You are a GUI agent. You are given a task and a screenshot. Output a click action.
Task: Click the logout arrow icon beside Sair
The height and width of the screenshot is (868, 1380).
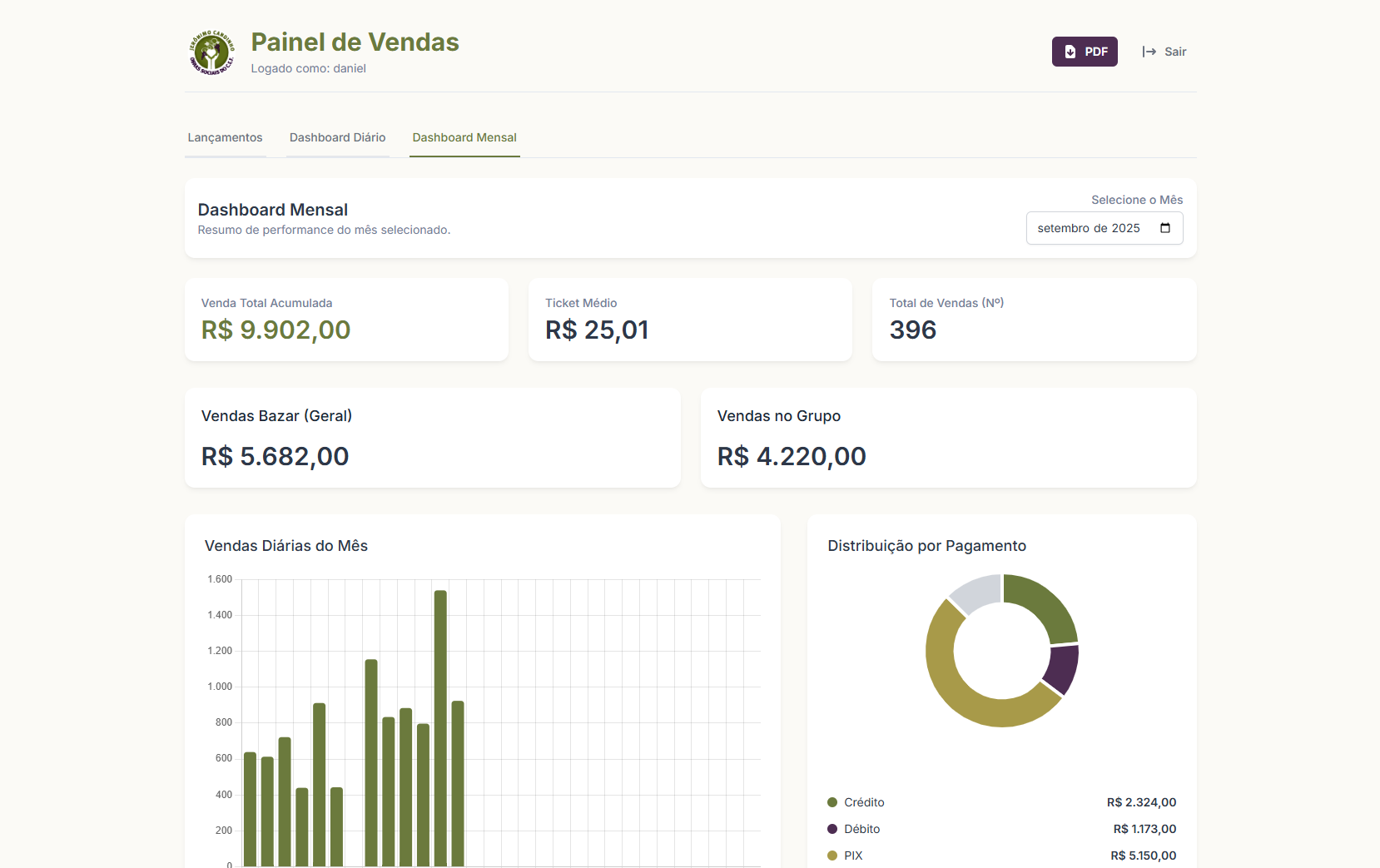(1149, 51)
